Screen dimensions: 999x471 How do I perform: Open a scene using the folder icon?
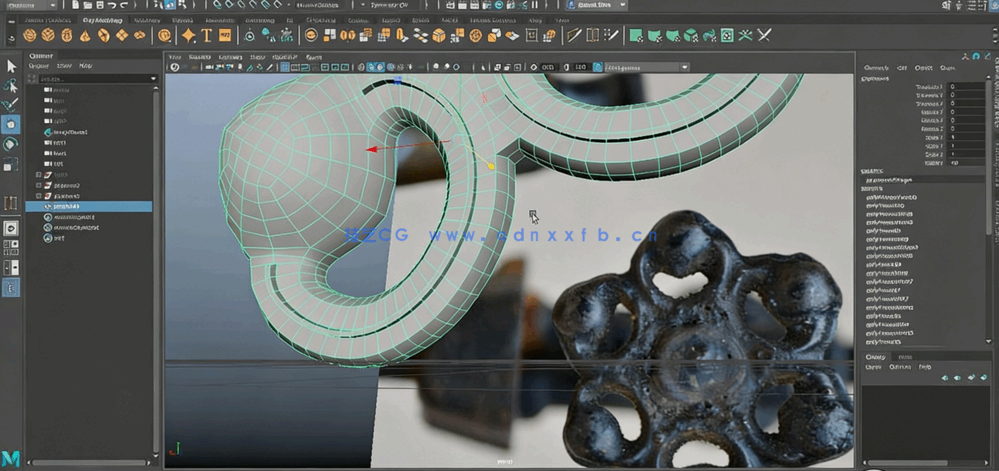(88, 5)
